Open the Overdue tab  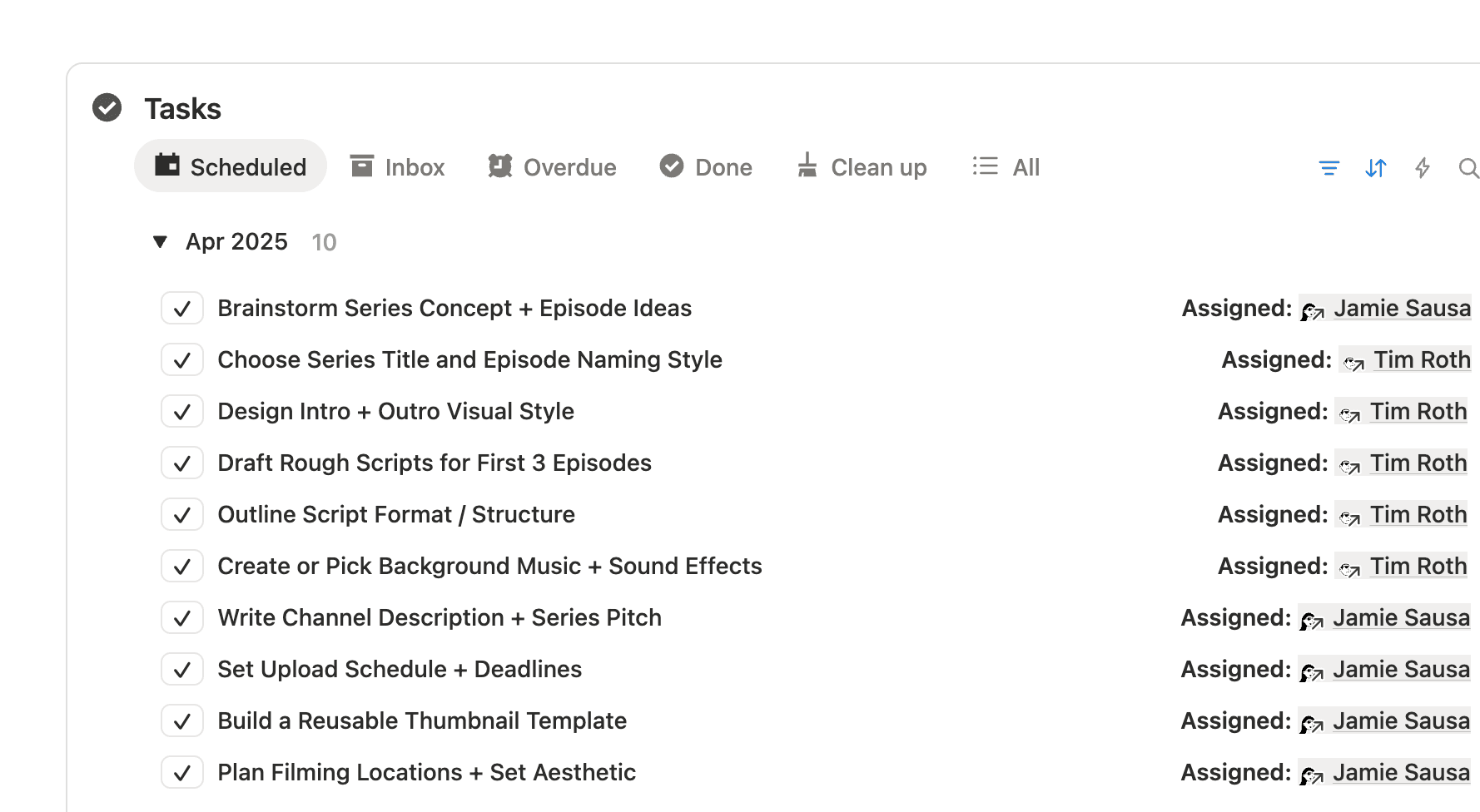point(552,166)
